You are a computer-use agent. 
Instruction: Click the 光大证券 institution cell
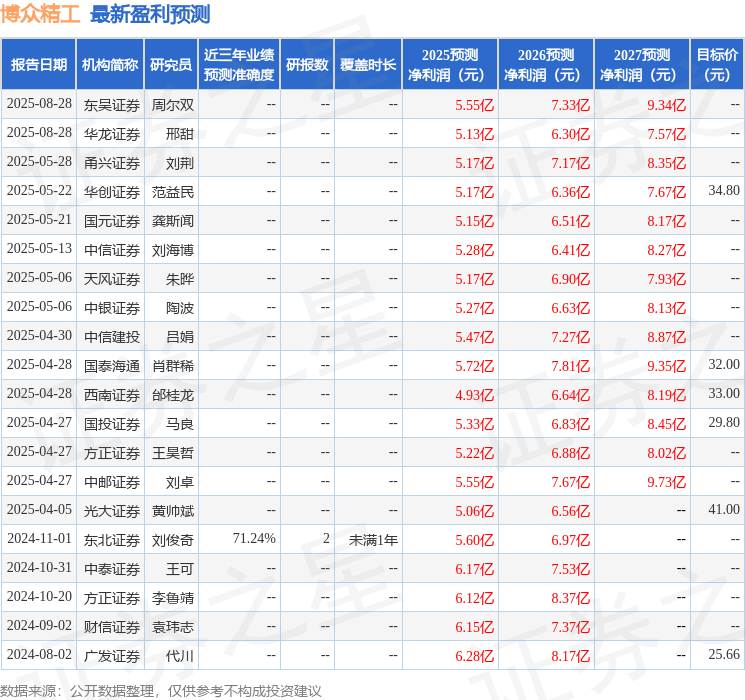pyautogui.click(x=112, y=511)
